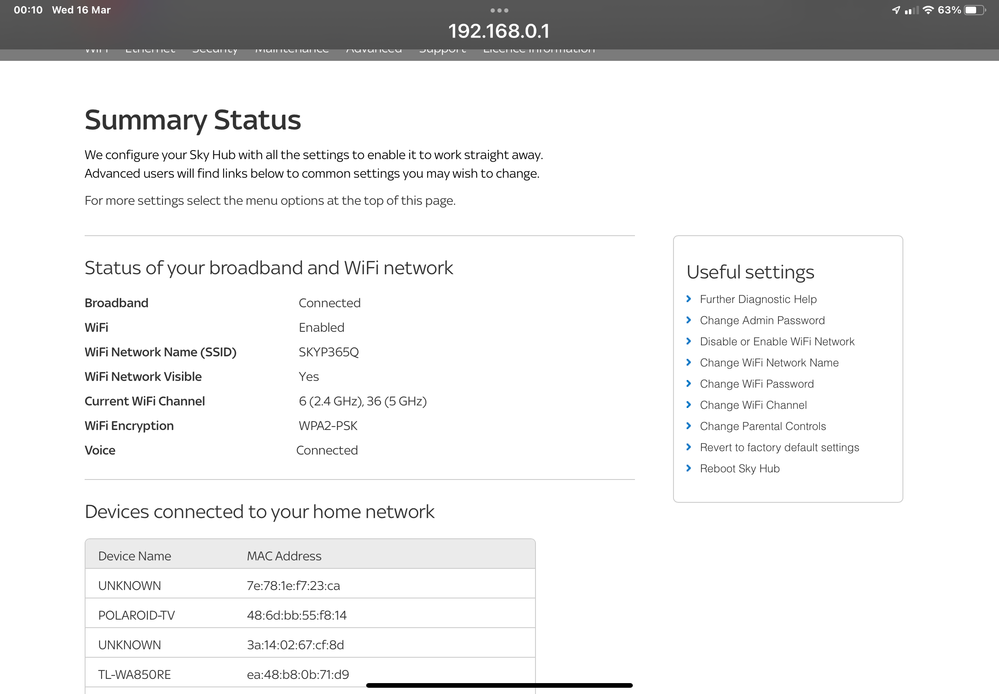This screenshot has width=999, height=694.
Task: Tap the location arrow icon in status bar
Action: pos(895,10)
